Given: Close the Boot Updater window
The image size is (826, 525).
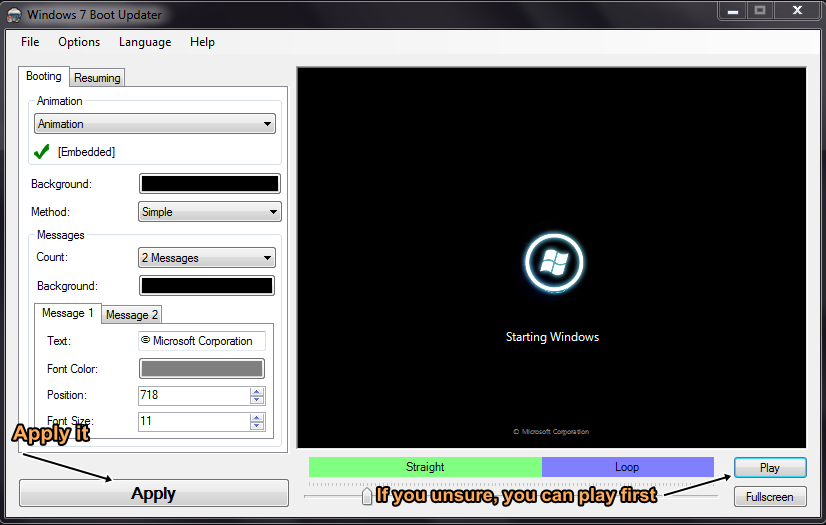Looking at the screenshot, I should pos(798,11).
